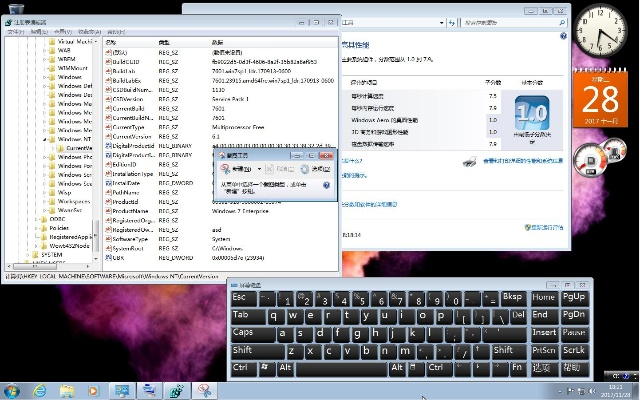Expand the Workspaces registry key
640x400 pixels.
(44, 201)
